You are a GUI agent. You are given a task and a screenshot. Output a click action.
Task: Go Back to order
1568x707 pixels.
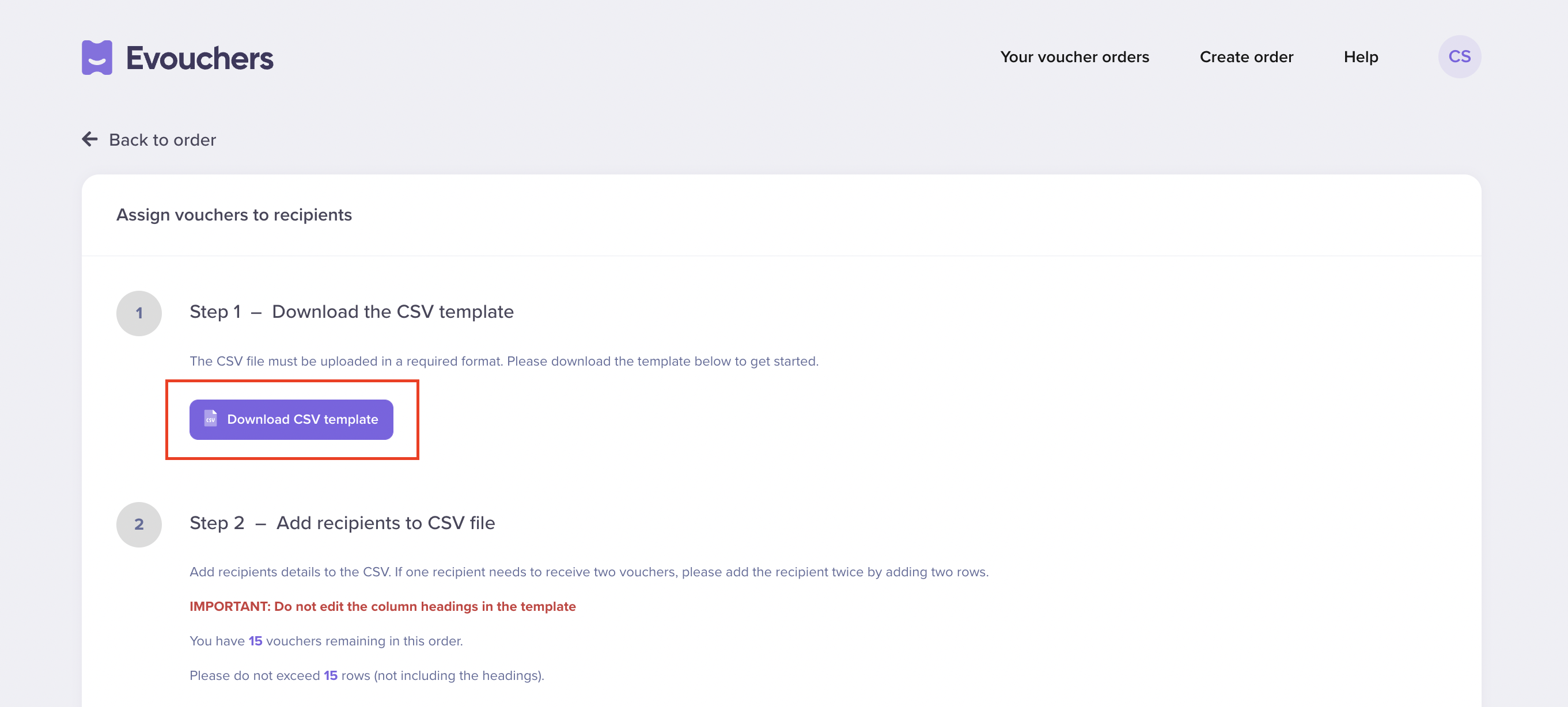click(x=162, y=139)
